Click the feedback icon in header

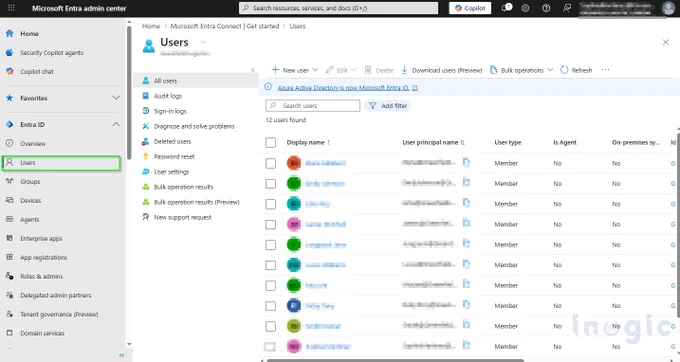click(x=567, y=8)
